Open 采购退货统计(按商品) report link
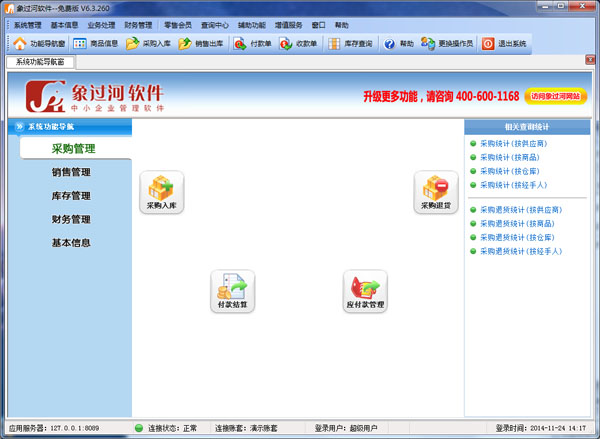 point(517,224)
